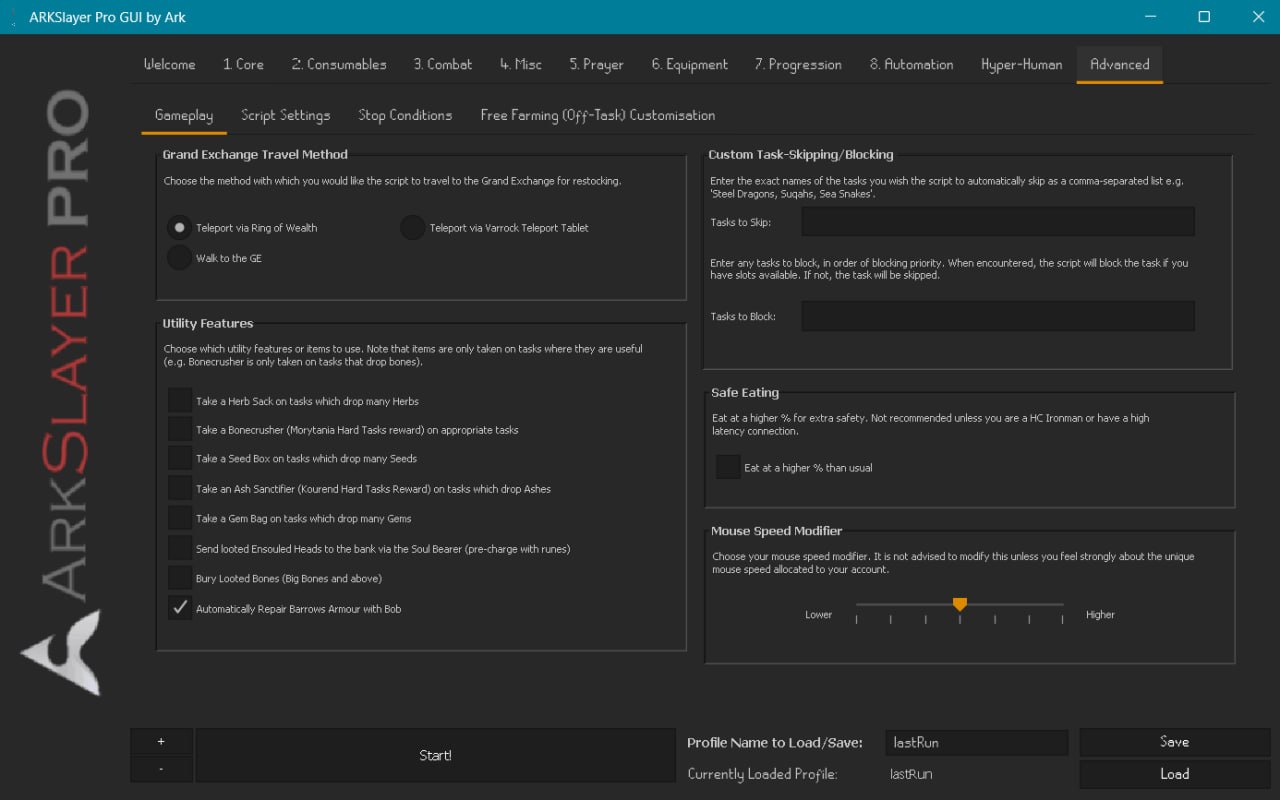
Task: Open the 2. Consumables tab
Action: [x=339, y=64]
